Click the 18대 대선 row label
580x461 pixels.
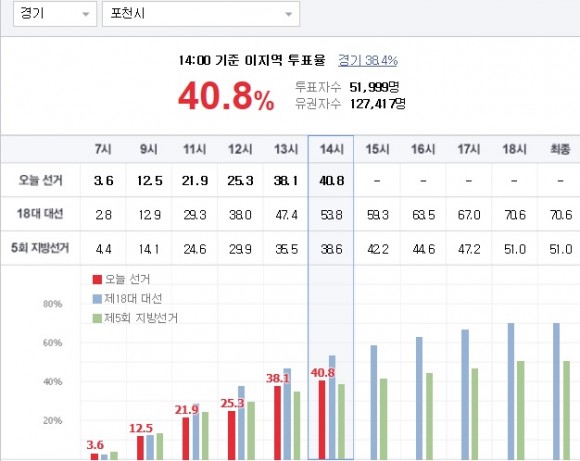pyautogui.click(x=40, y=214)
